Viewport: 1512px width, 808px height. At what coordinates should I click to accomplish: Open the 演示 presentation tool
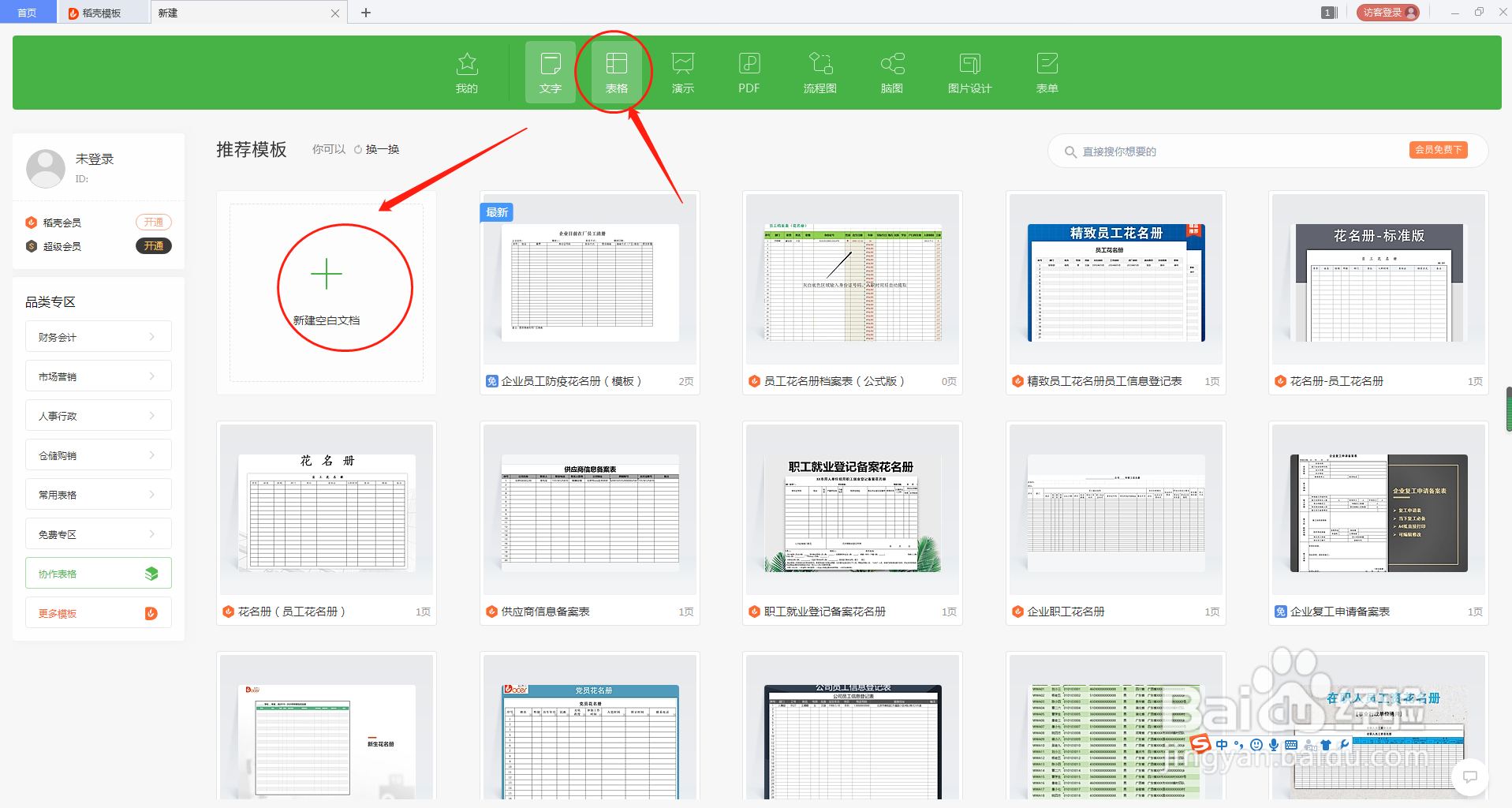[x=681, y=72]
